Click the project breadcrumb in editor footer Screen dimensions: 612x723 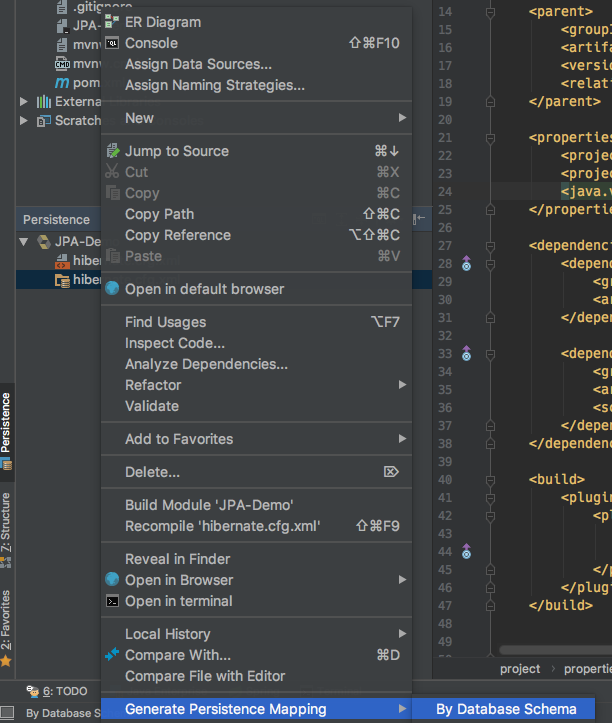(x=520, y=669)
